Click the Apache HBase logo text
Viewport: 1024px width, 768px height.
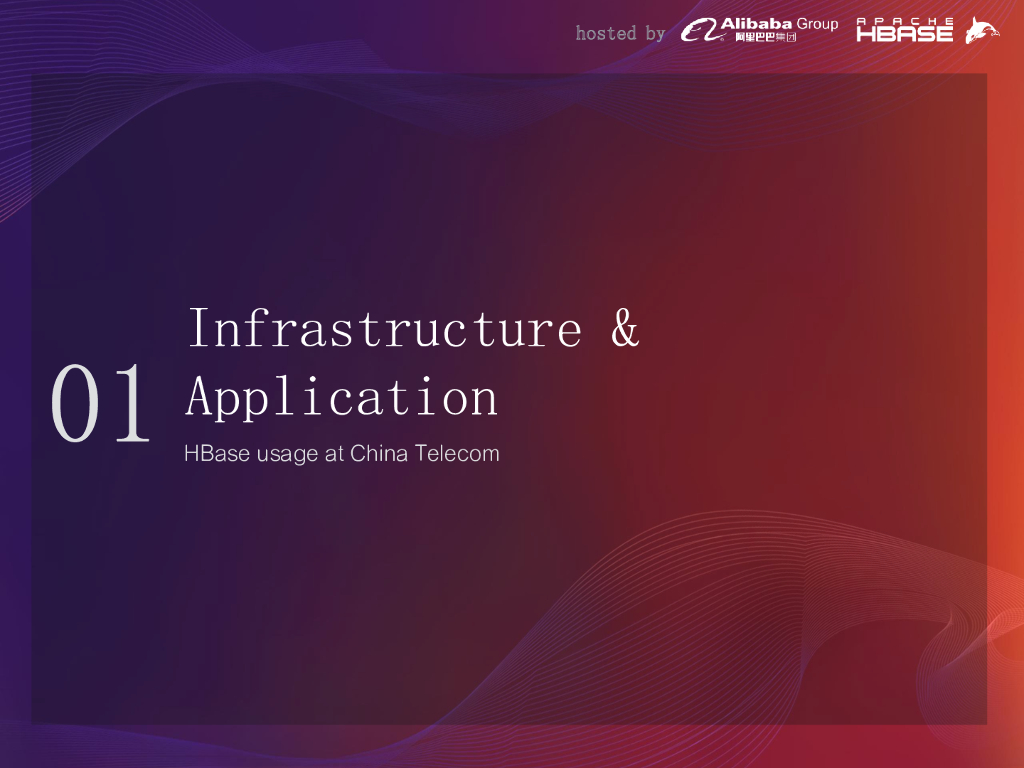pyautogui.click(x=904, y=30)
